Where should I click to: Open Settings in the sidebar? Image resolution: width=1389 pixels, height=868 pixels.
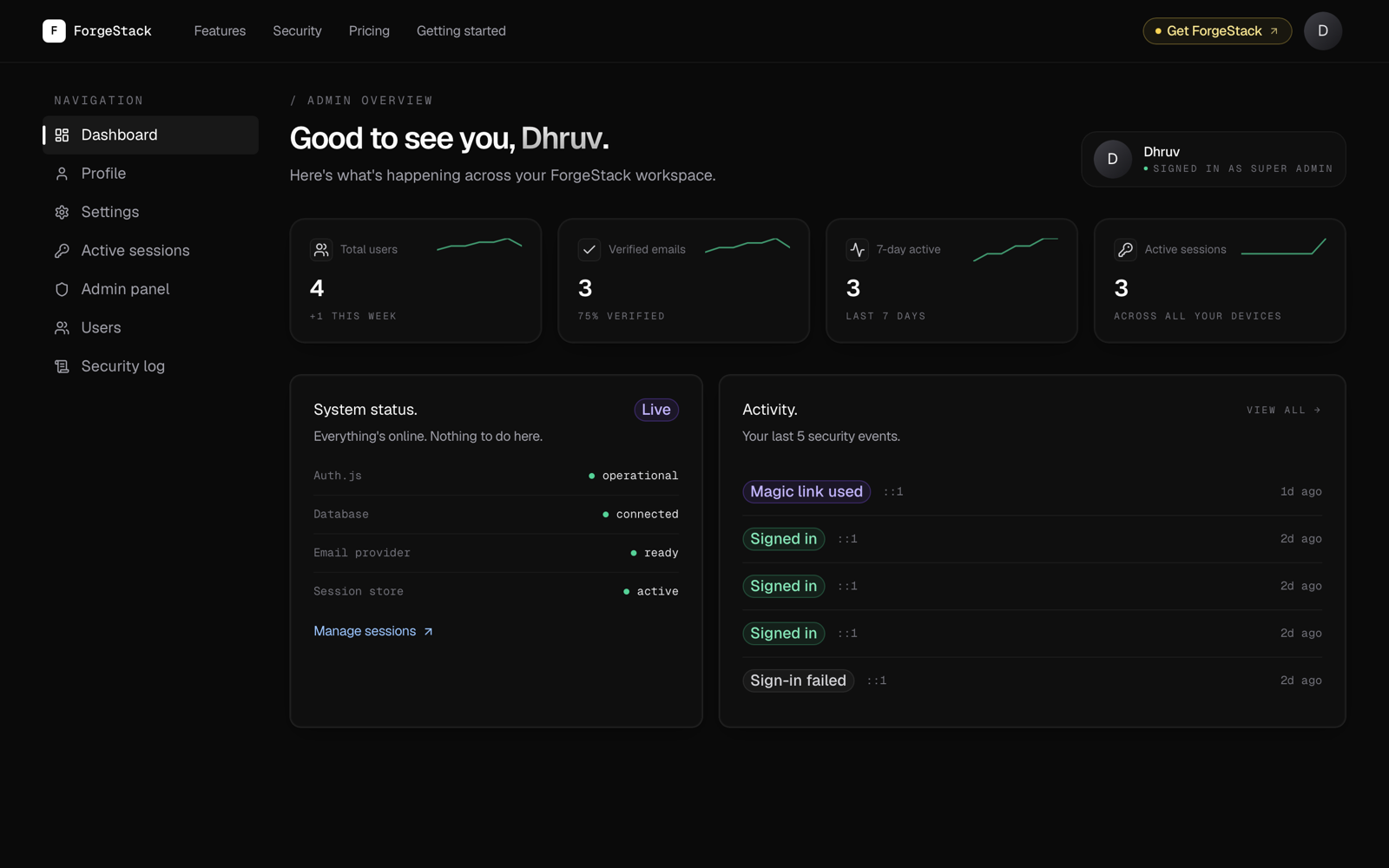pos(150,213)
